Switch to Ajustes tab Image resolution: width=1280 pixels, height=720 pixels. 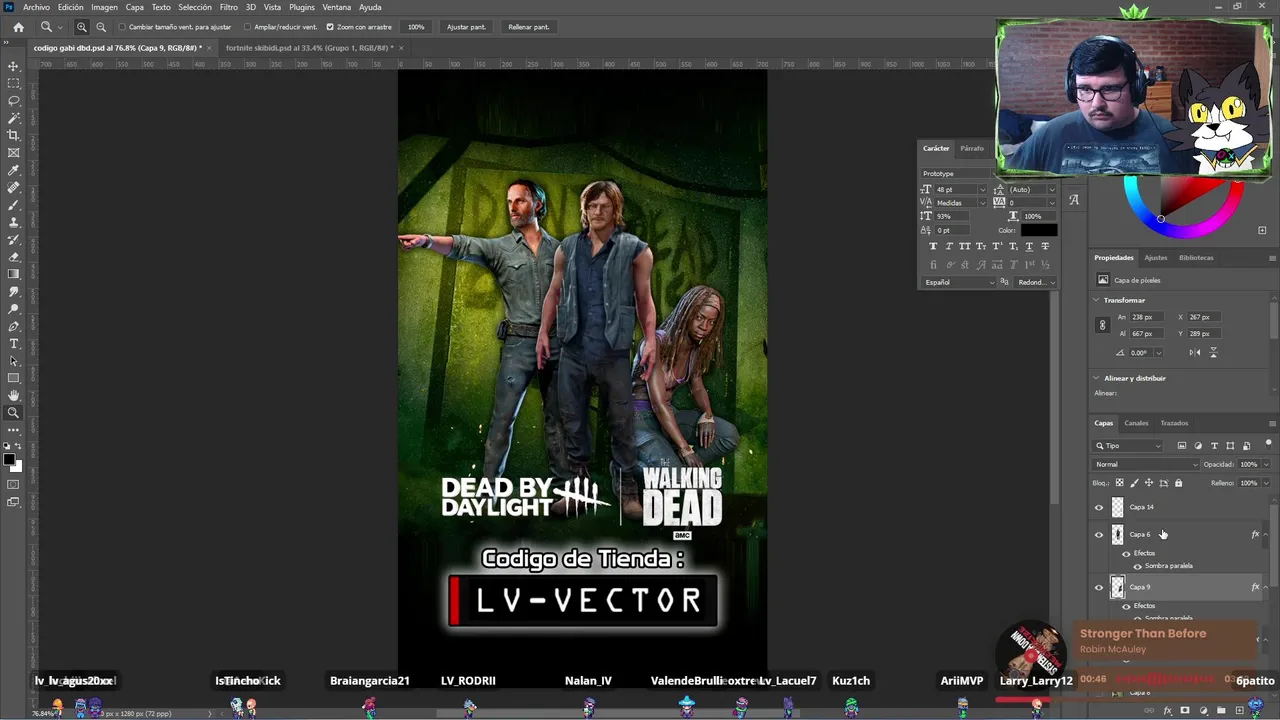pyautogui.click(x=1155, y=258)
